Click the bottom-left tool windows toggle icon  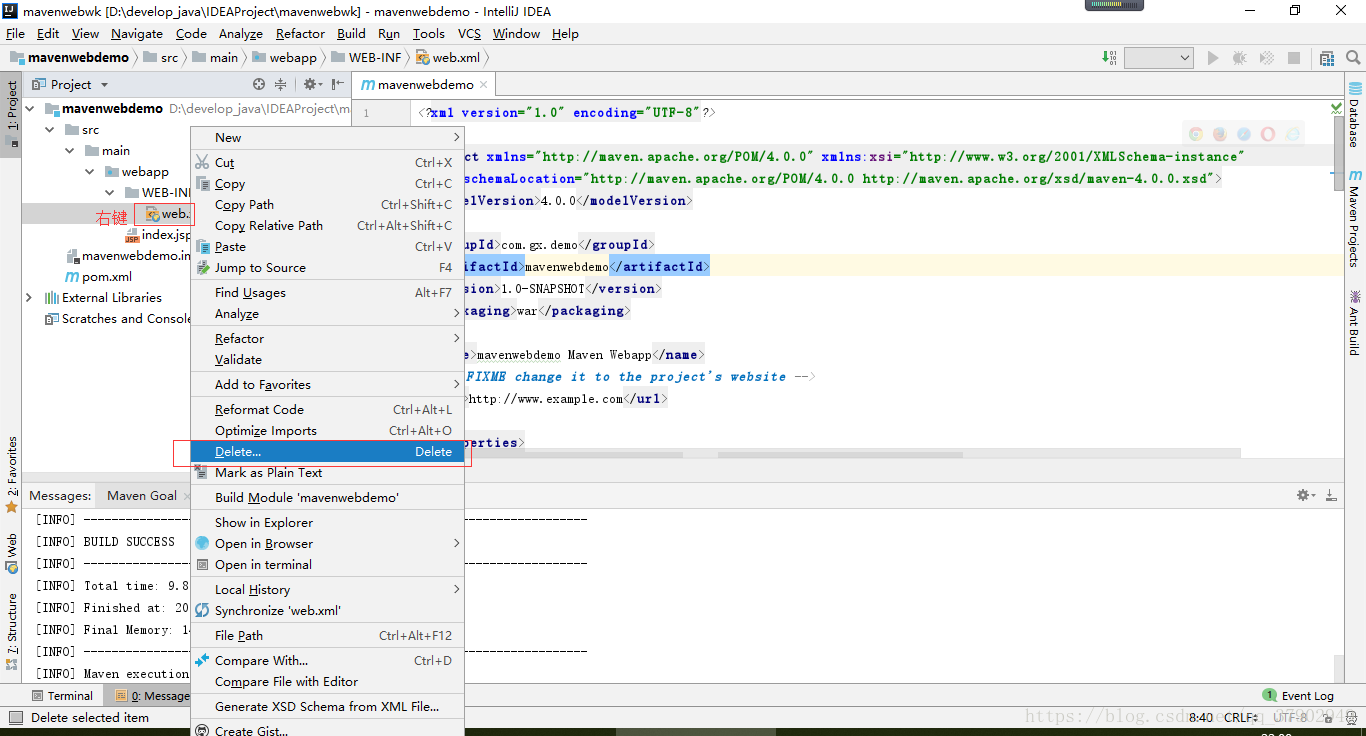coord(15,717)
